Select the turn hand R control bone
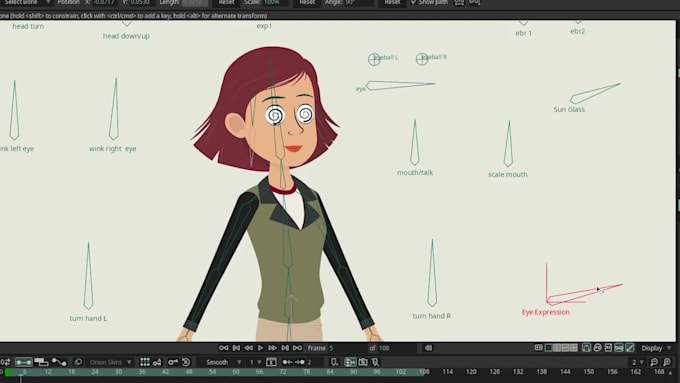The image size is (680, 383). (432, 273)
